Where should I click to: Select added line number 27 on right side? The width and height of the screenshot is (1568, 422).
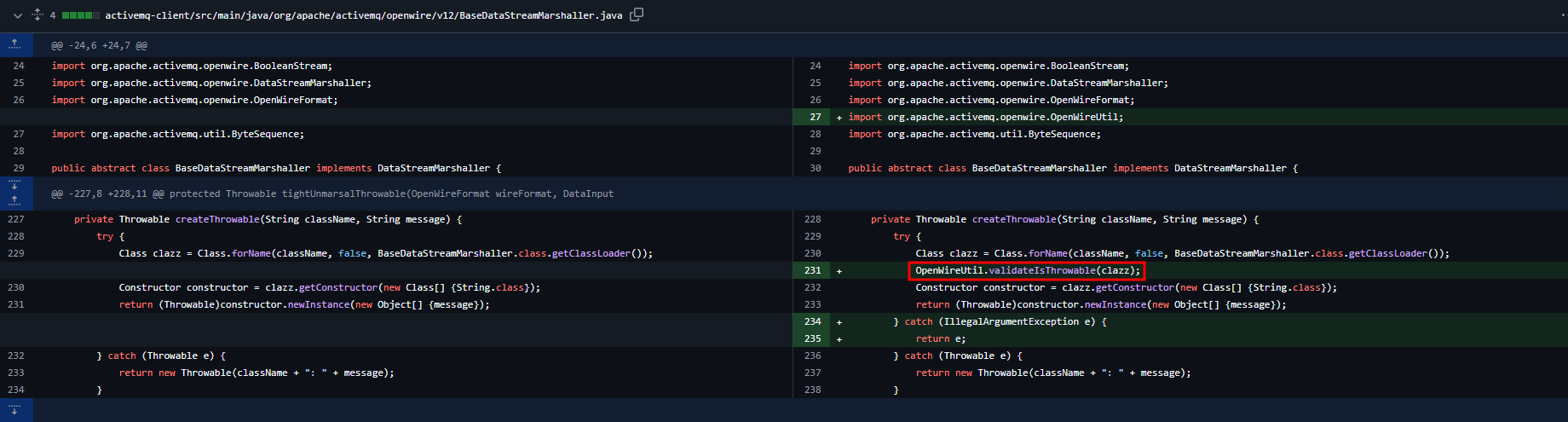pyautogui.click(x=816, y=117)
